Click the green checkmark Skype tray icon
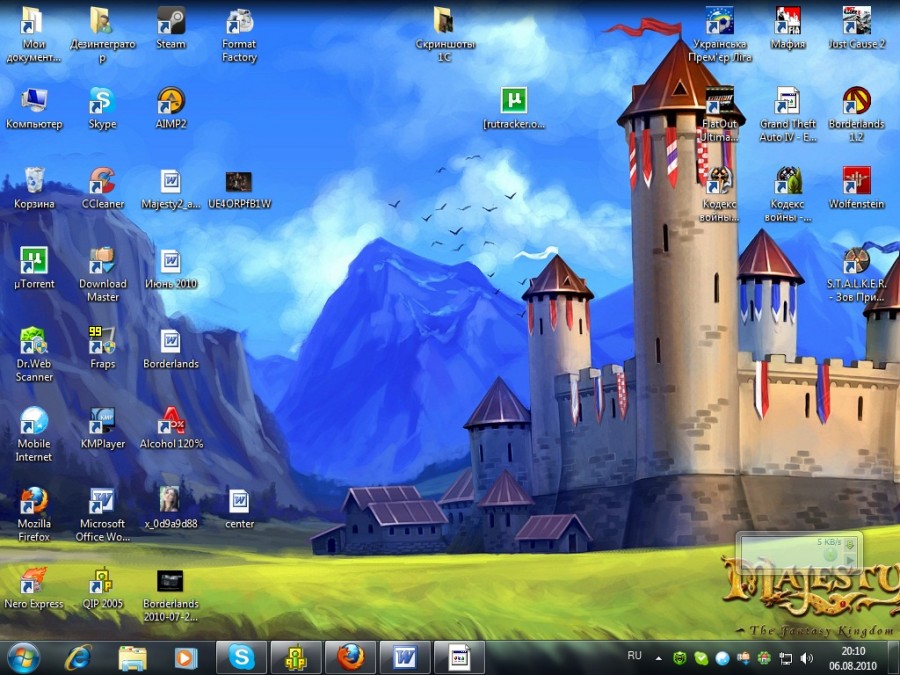This screenshot has width=900, height=675. pyautogui.click(x=701, y=658)
